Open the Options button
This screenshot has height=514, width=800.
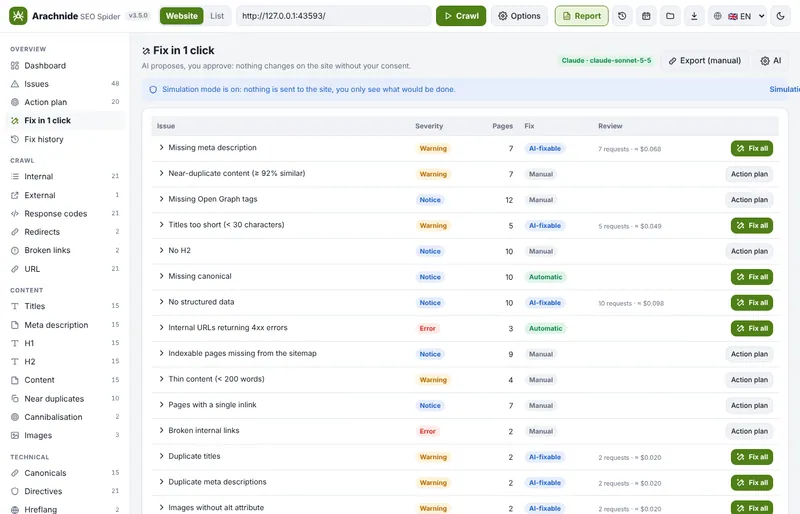pyautogui.click(x=519, y=16)
